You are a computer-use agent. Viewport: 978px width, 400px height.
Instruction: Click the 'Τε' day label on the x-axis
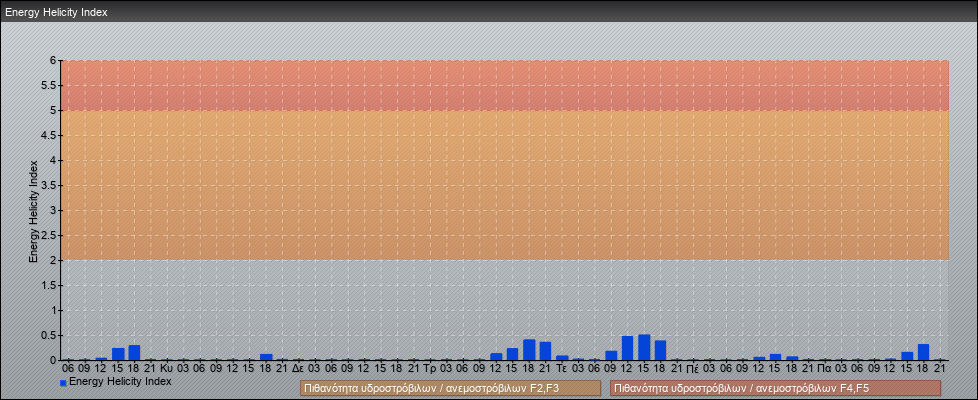click(x=561, y=369)
